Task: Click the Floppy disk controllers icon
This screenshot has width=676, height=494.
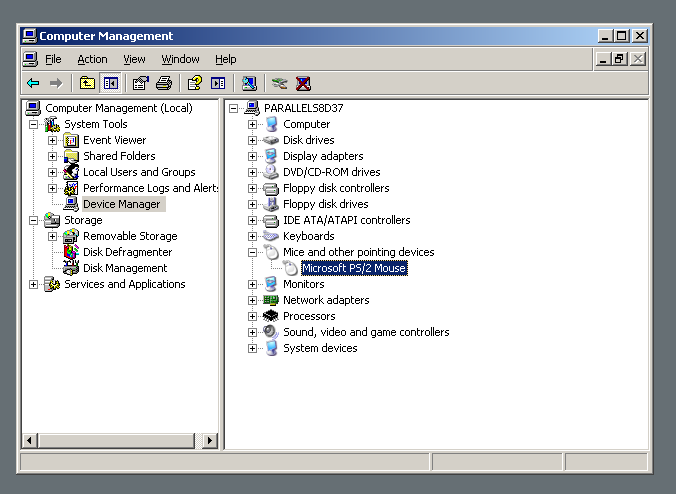Action: tap(271, 188)
